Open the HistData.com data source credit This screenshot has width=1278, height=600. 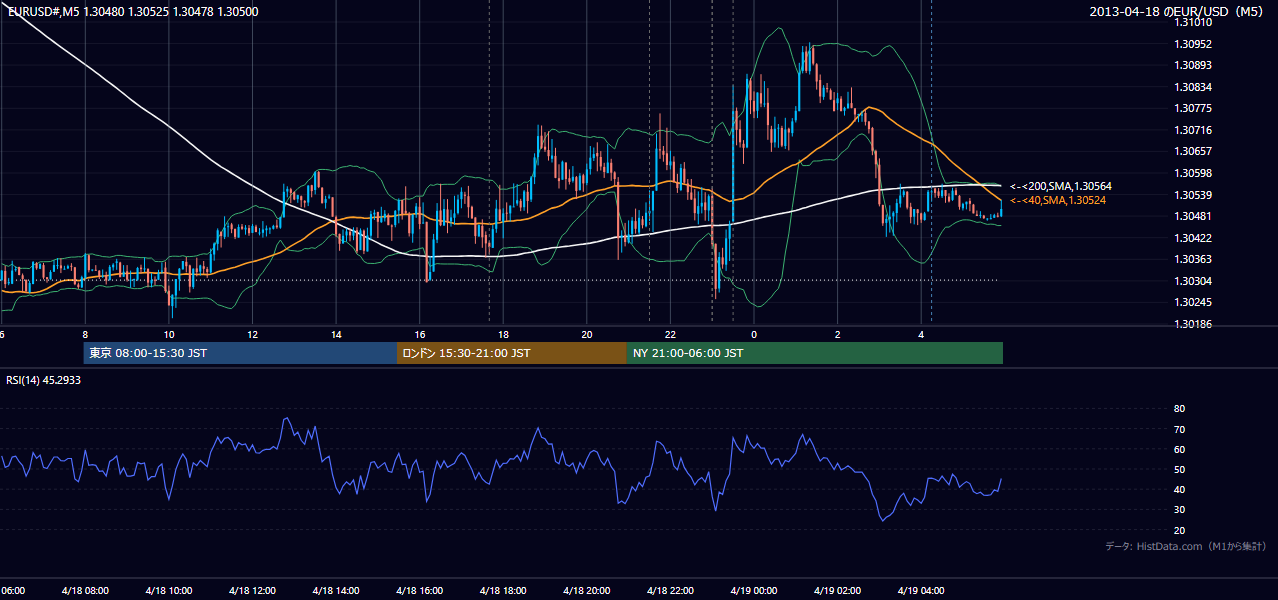(1186, 546)
